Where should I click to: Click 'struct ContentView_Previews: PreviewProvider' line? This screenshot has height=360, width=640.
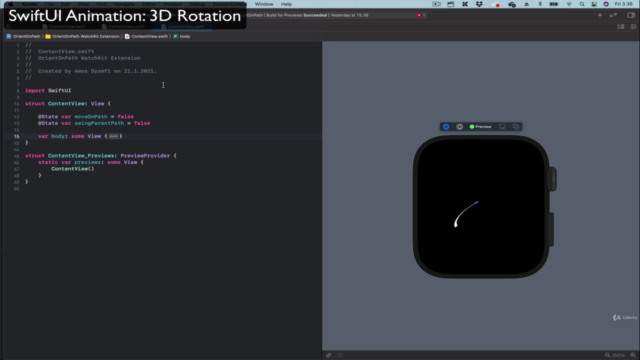(x=101, y=156)
